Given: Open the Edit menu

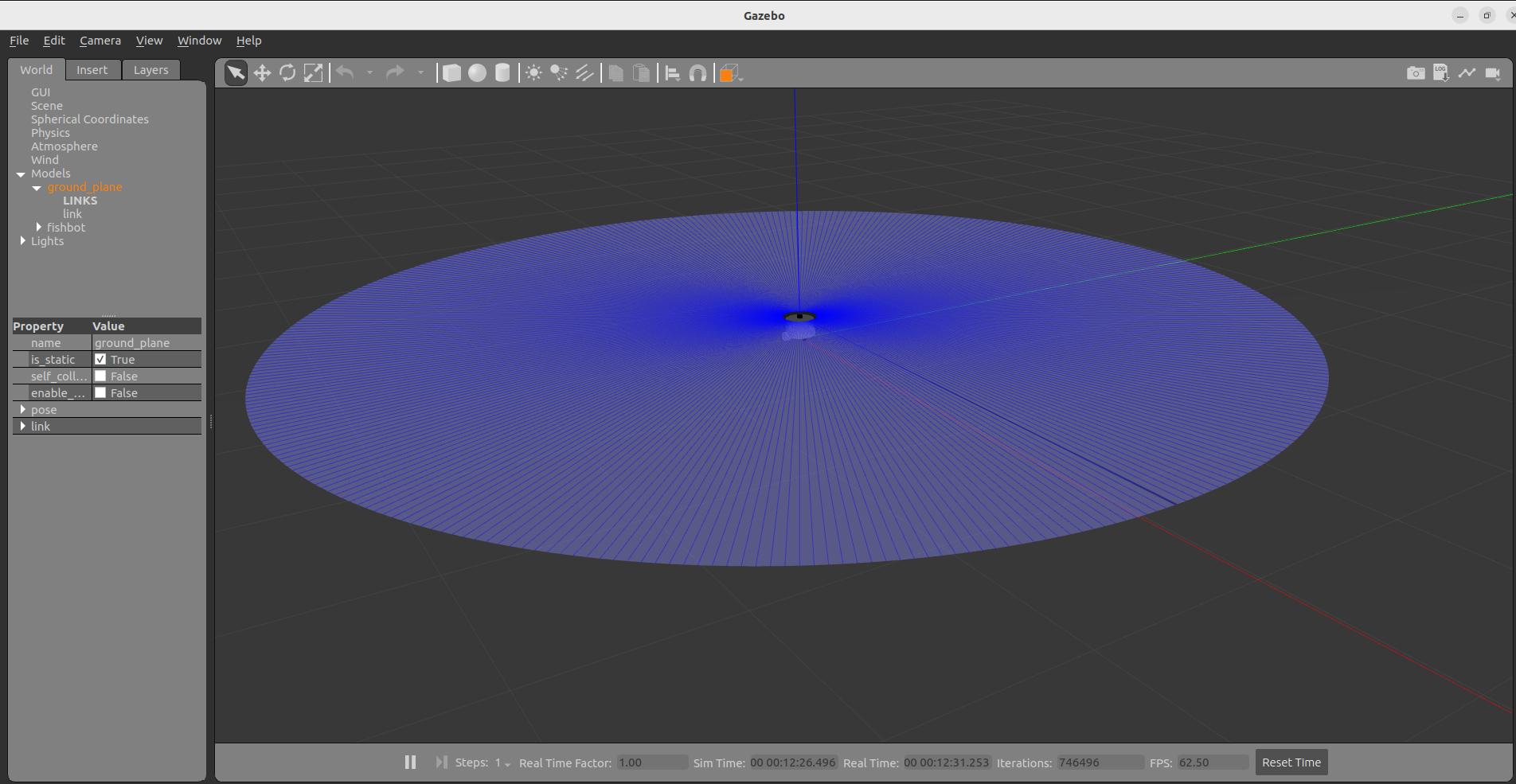Looking at the screenshot, I should [x=54, y=41].
